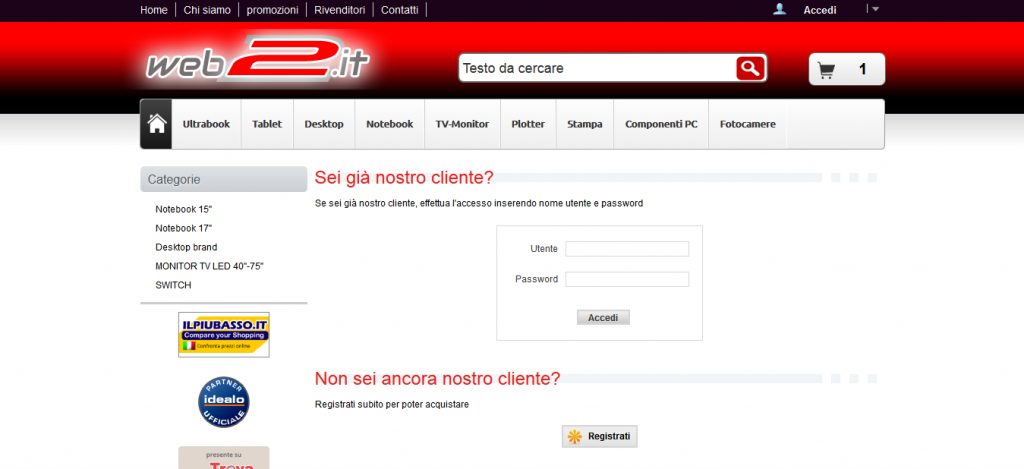Click the web2.it logo
1024x469 pixels.
point(257,61)
